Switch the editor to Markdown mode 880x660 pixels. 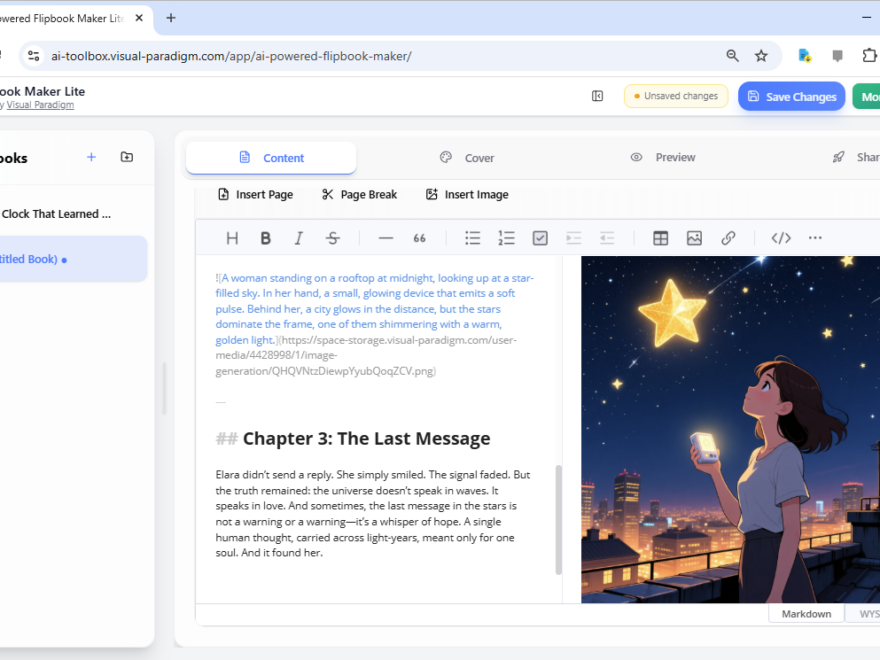pos(806,613)
